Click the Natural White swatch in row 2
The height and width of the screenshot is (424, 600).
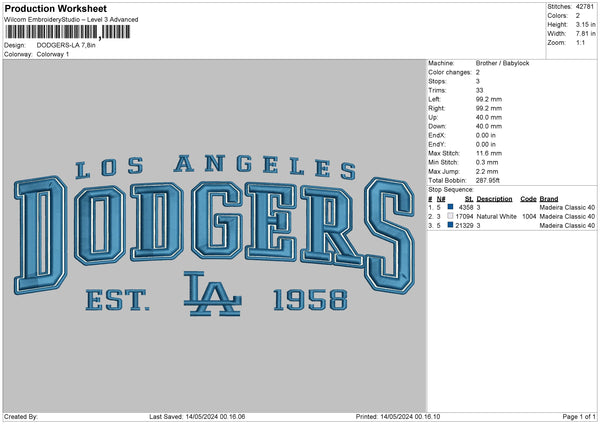[450, 216]
